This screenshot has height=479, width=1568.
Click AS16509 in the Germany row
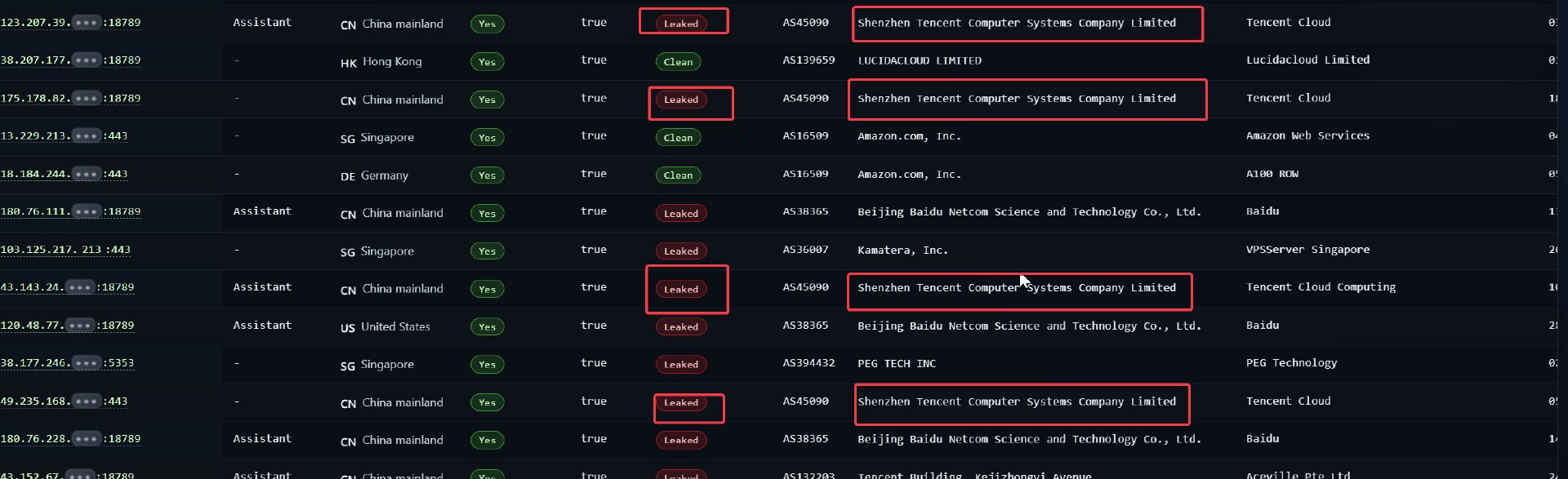pos(805,174)
